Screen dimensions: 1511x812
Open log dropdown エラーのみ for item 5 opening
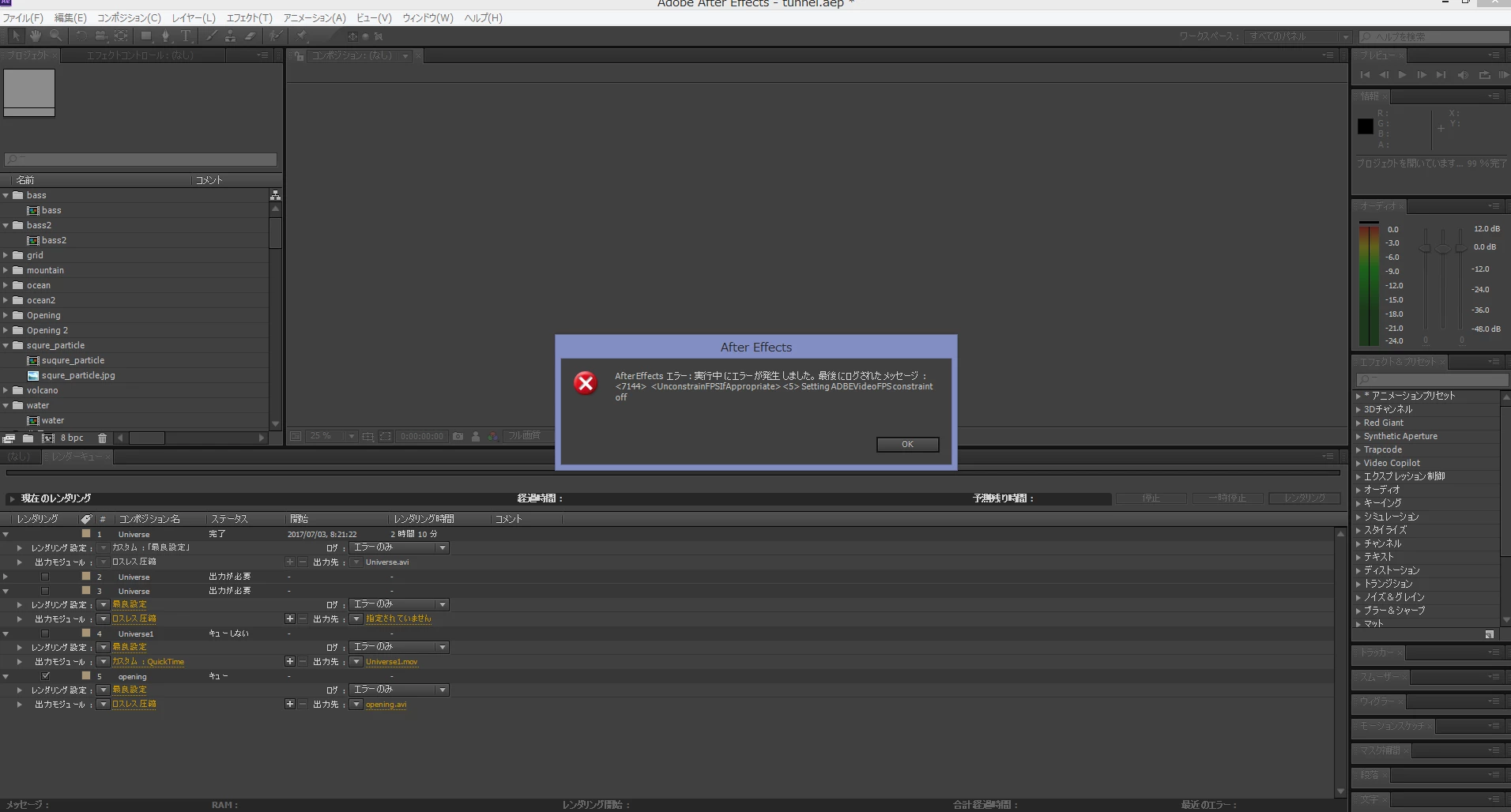pyautogui.click(x=399, y=690)
